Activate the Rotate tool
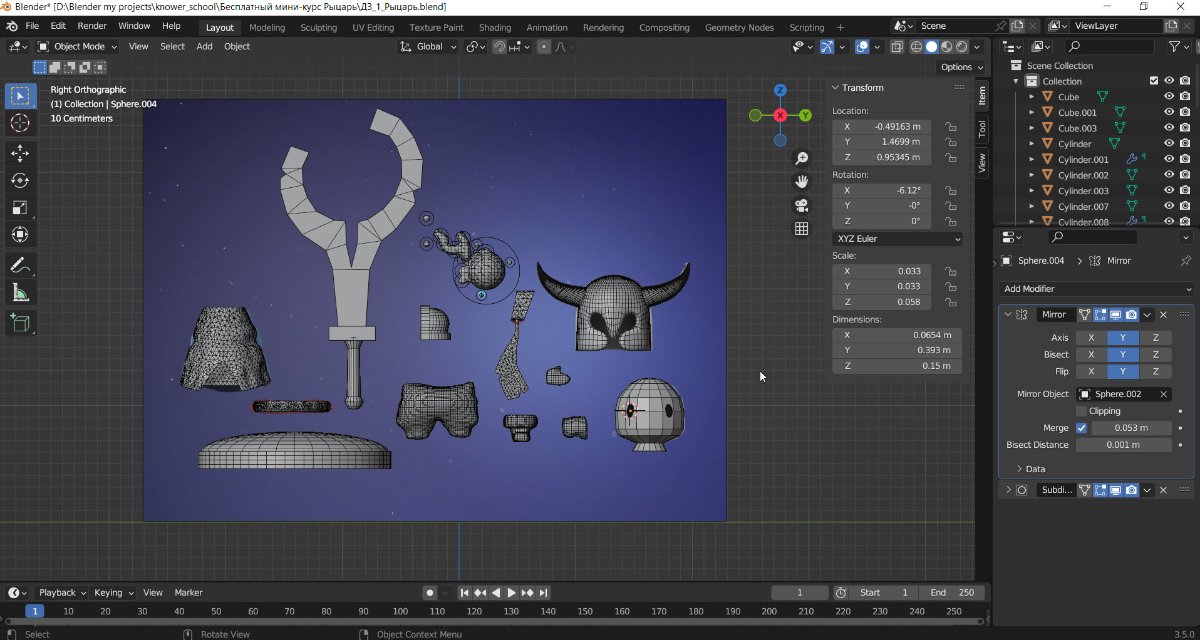 tap(19, 180)
